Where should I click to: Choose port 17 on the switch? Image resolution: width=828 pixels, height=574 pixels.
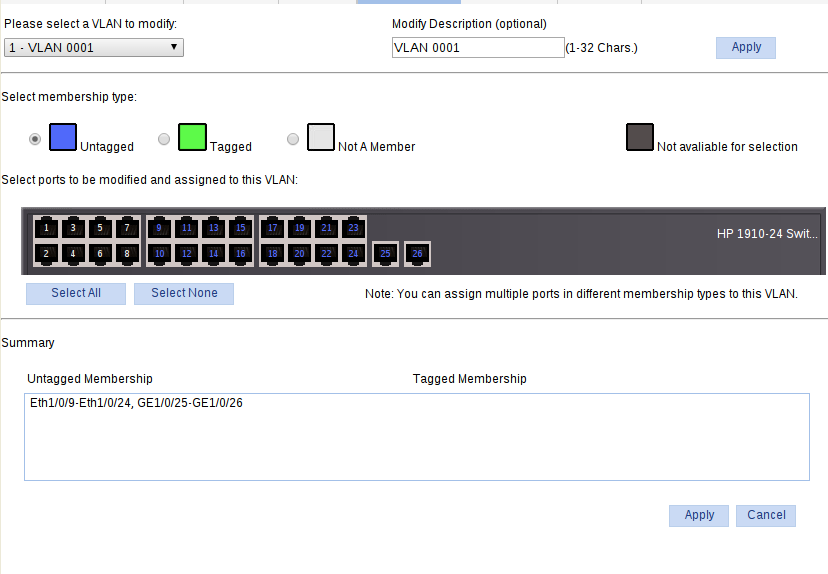pos(272,228)
